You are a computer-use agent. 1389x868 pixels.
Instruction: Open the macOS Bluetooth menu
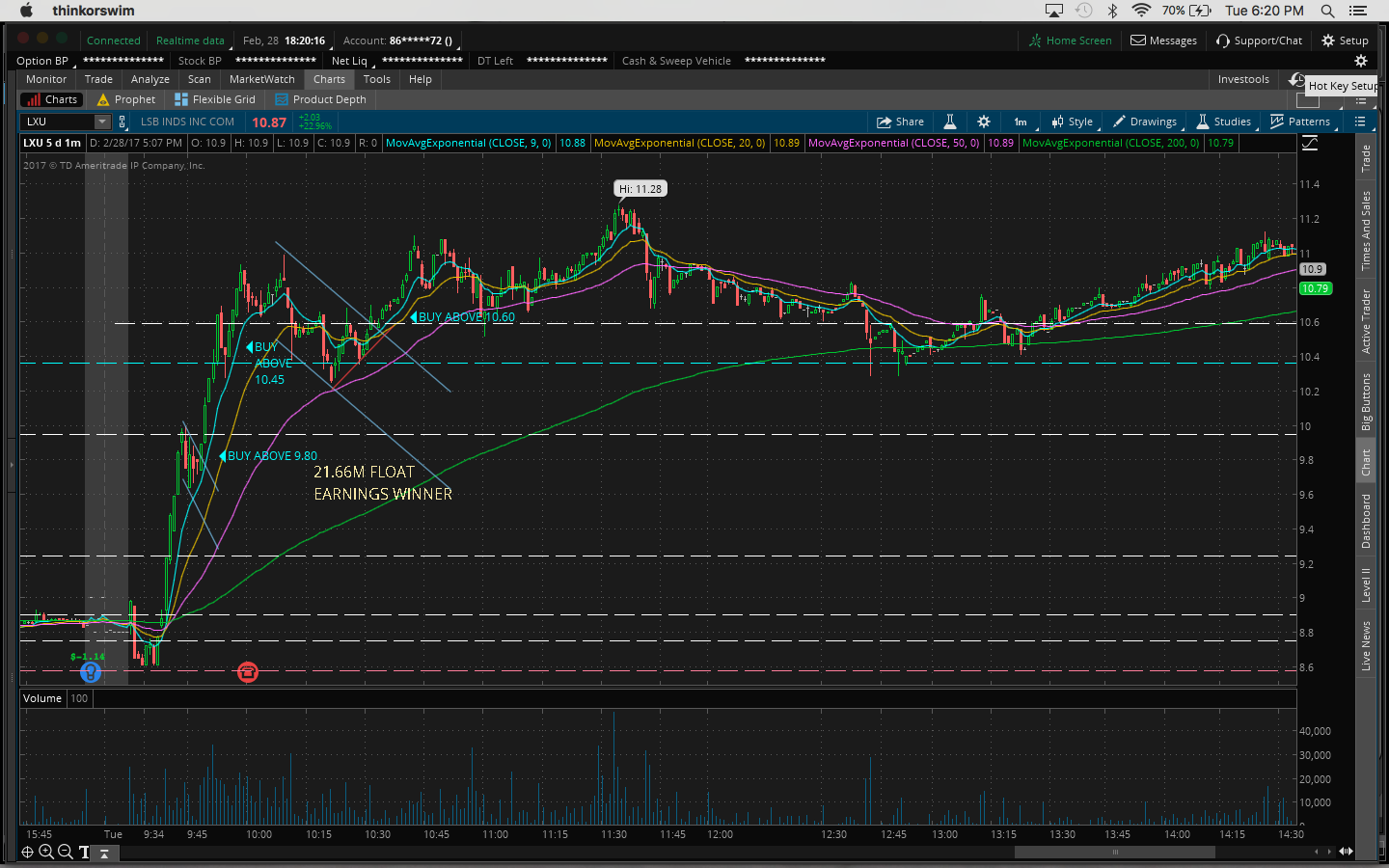click(x=1112, y=11)
